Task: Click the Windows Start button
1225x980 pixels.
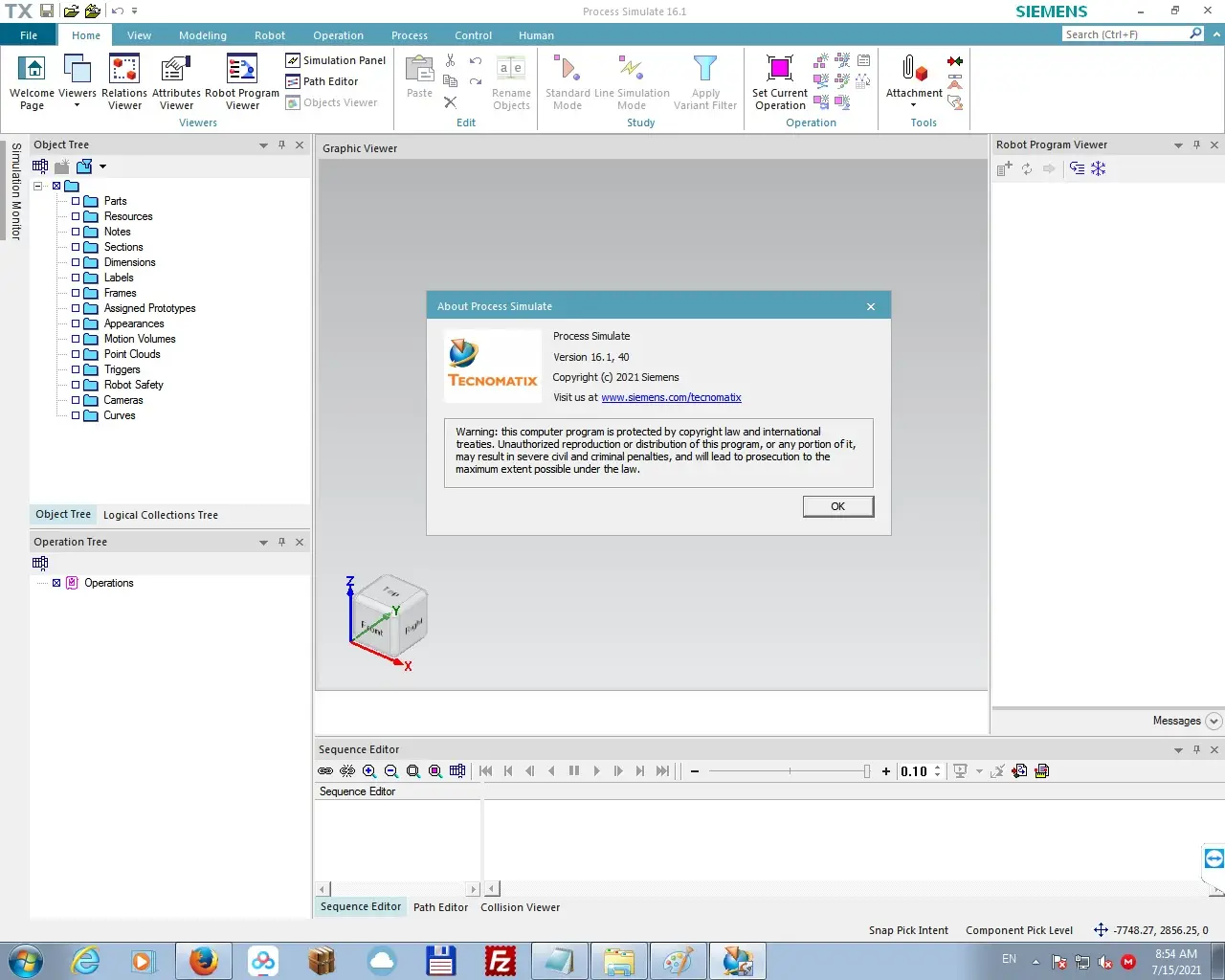Action: click(x=25, y=961)
